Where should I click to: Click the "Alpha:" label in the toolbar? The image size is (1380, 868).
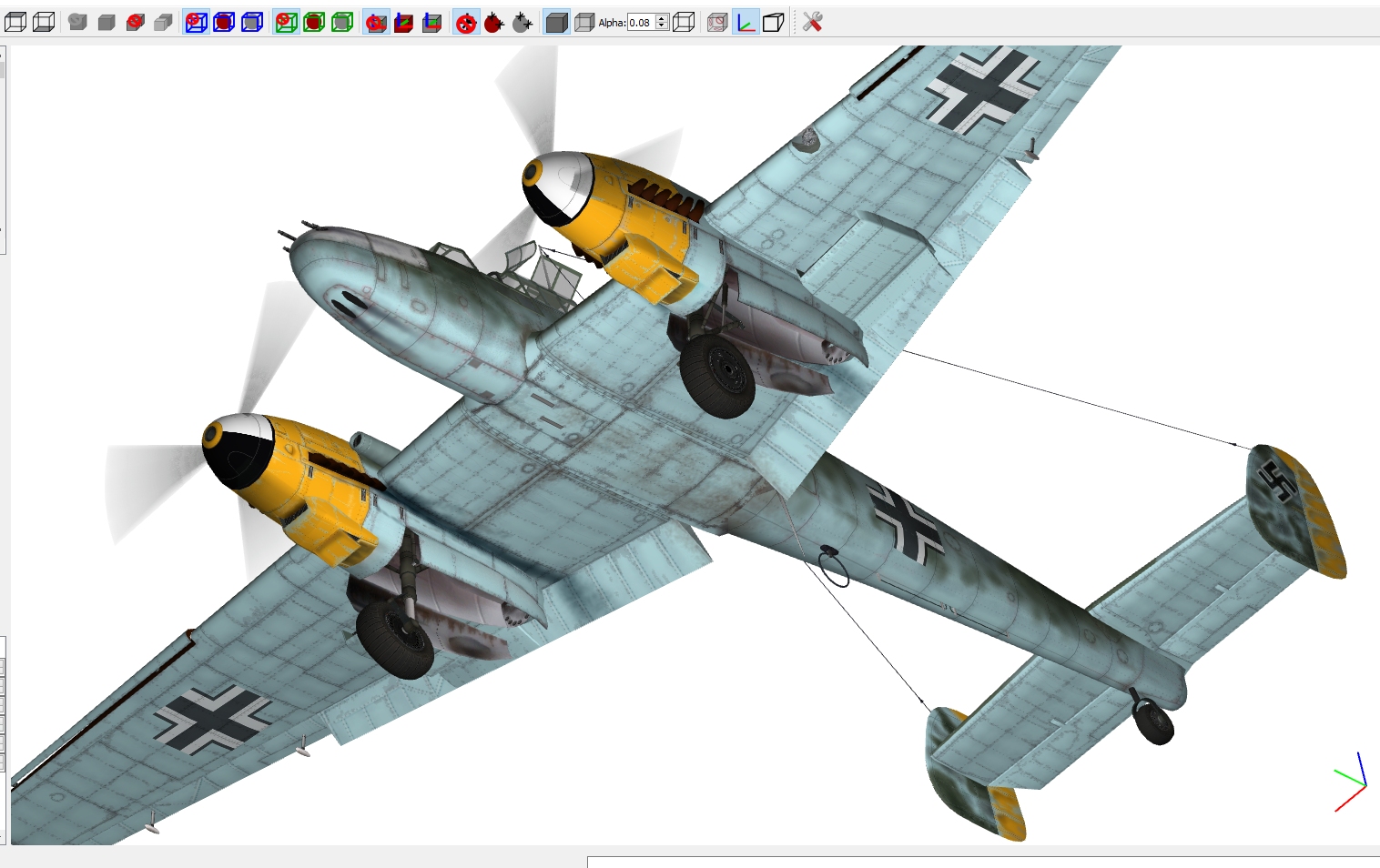click(612, 23)
